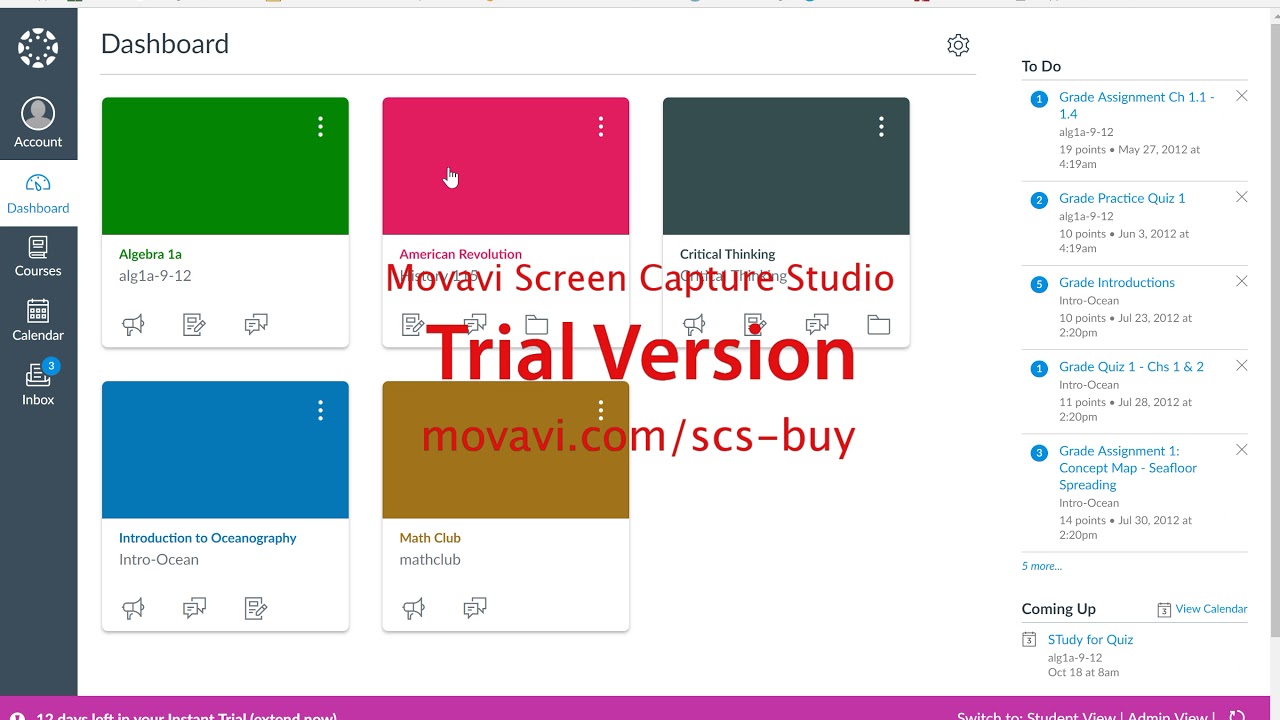Open Critical Thinking assignments icon
Viewport: 1280px width, 720px height.
pos(755,324)
